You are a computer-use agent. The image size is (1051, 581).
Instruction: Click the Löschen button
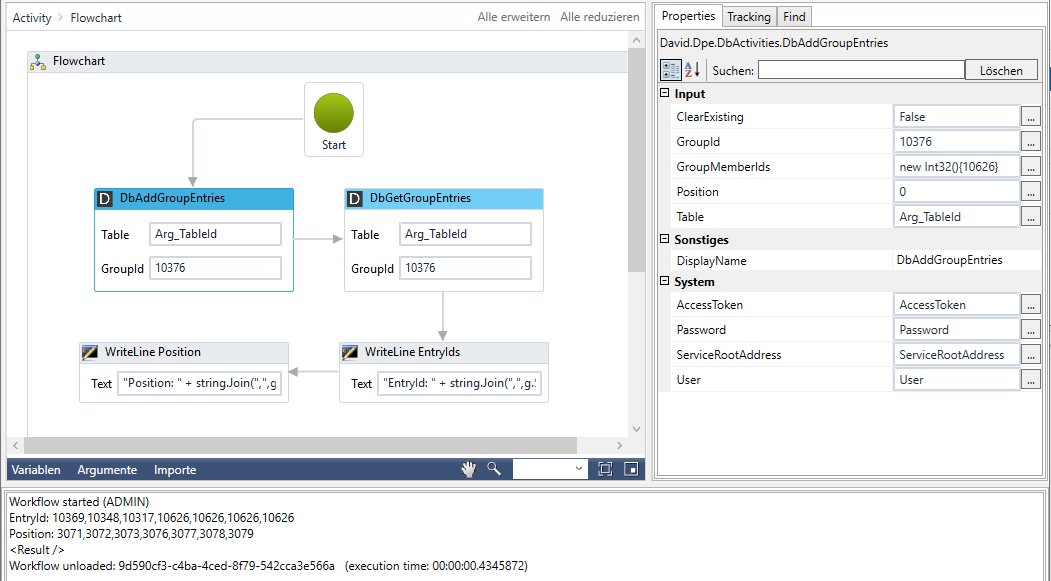coord(1001,70)
